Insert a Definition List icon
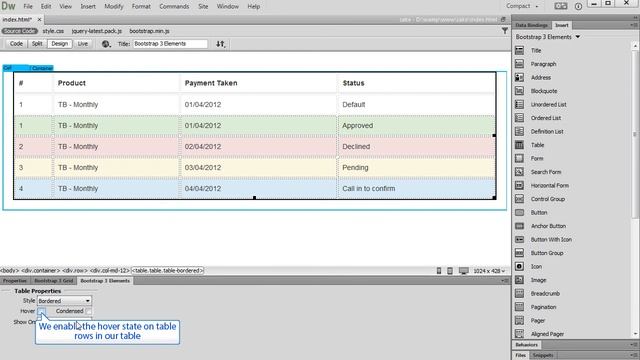Viewport: 640px width, 360px height. [x=519, y=131]
